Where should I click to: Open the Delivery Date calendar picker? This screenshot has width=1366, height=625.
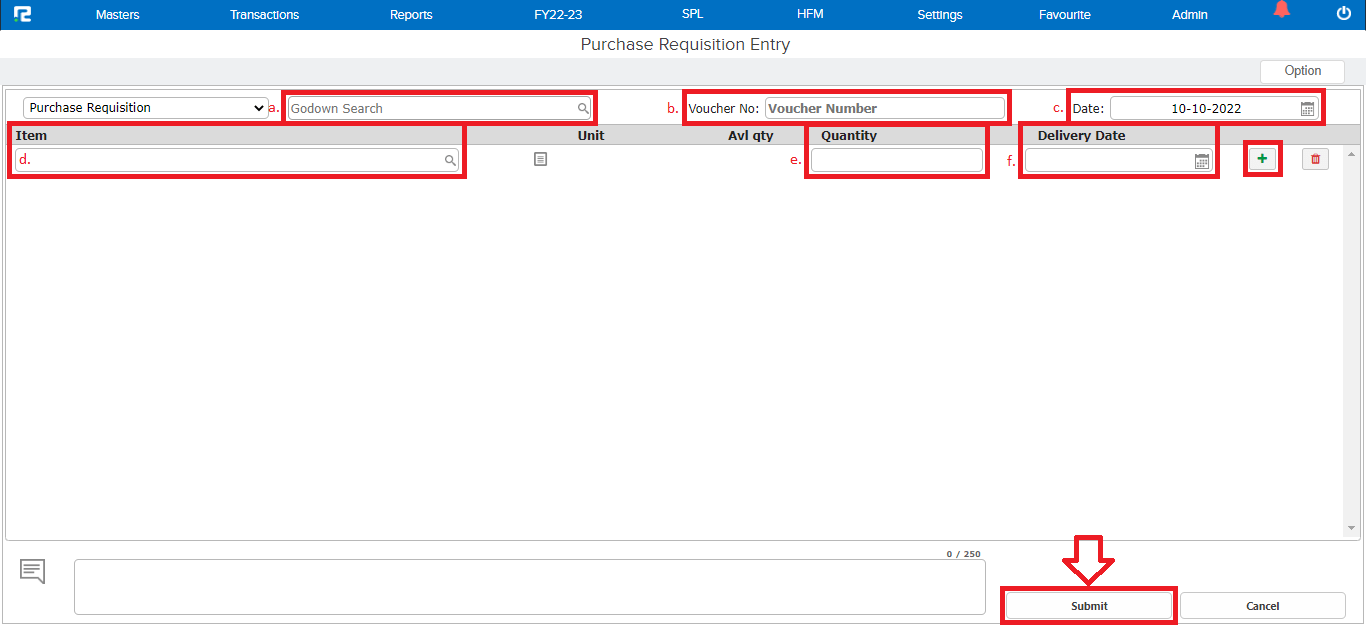click(1202, 161)
